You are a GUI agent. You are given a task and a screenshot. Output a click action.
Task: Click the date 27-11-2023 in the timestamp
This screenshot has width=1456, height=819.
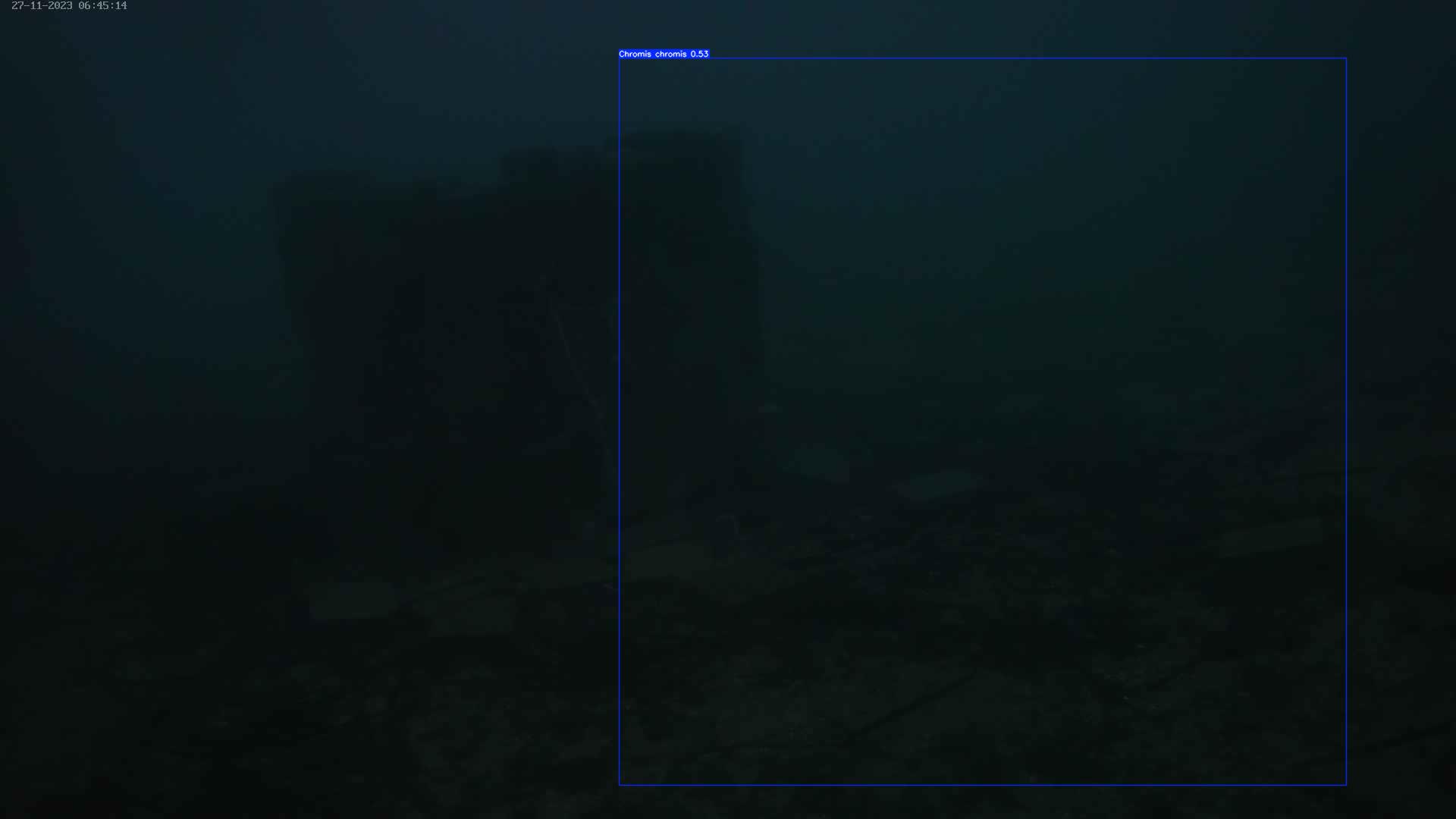[x=42, y=6]
